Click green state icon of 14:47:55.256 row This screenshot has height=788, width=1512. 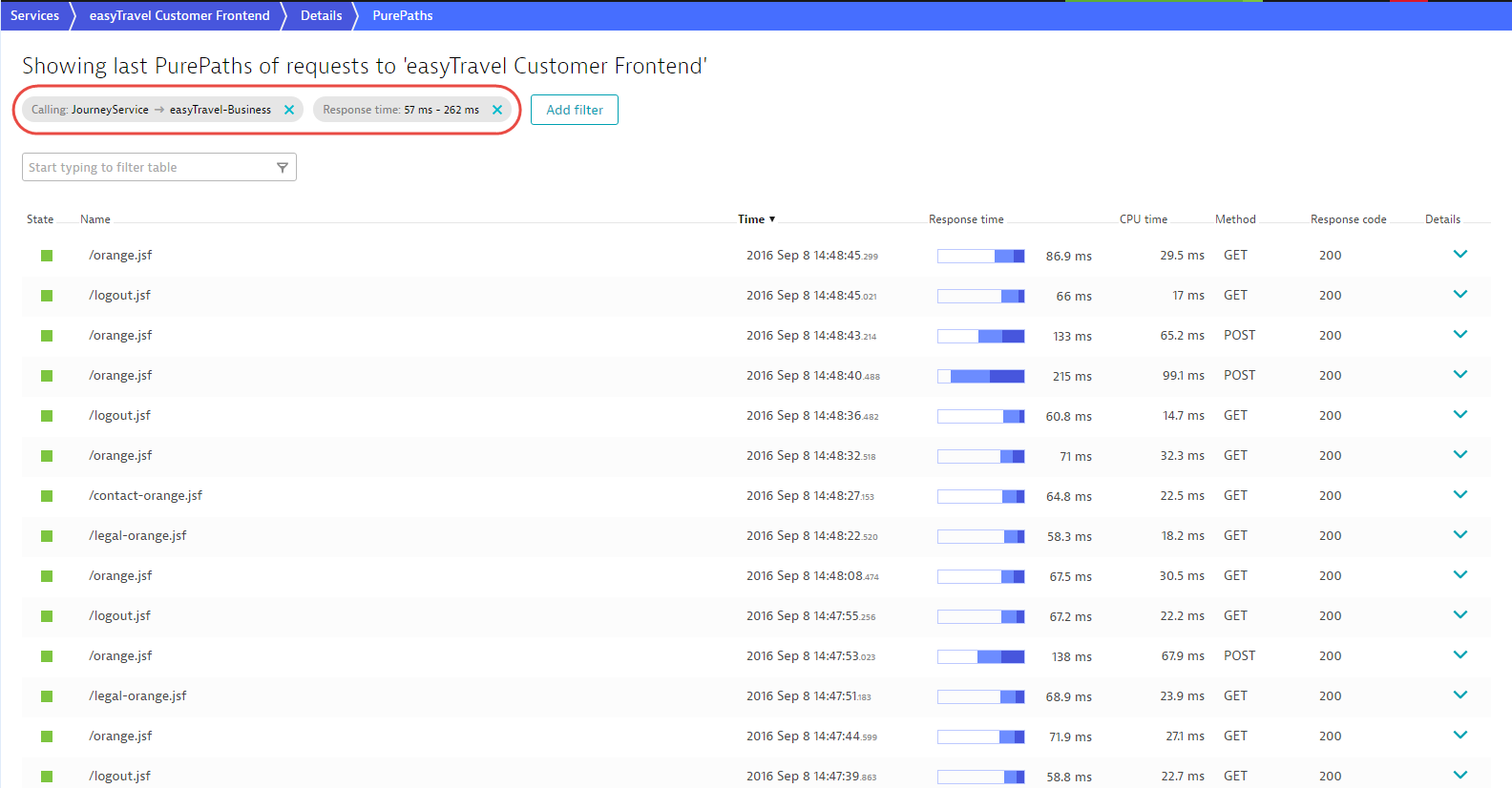coord(47,616)
